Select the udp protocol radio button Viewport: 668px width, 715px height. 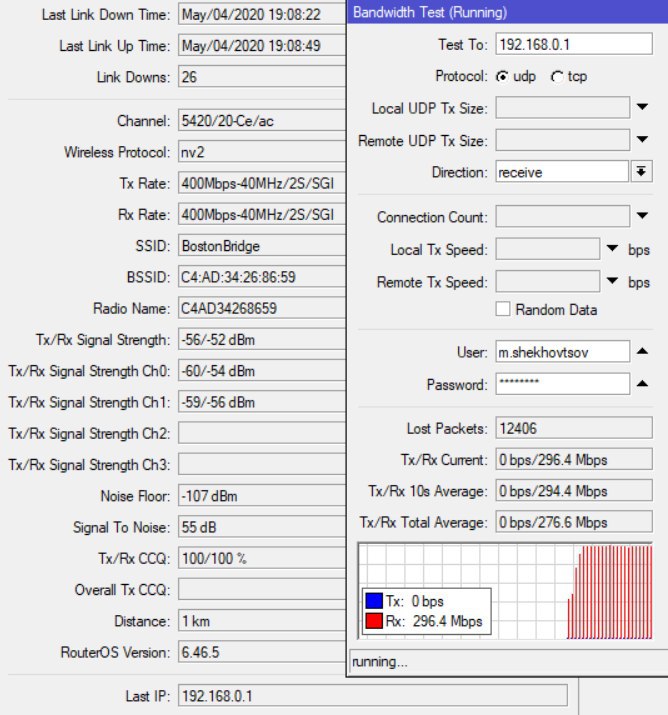(x=502, y=77)
